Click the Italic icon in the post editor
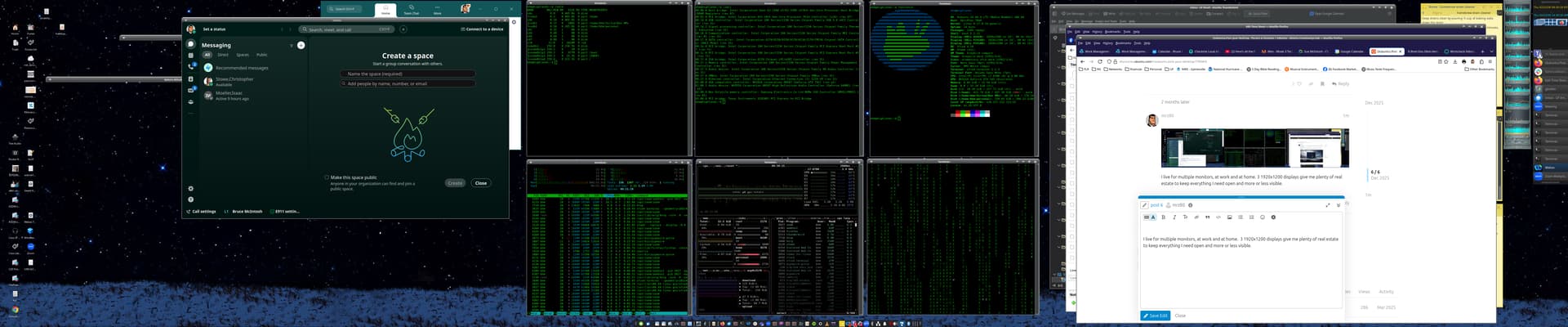The height and width of the screenshot is (327, 1568). point(1174,217)
